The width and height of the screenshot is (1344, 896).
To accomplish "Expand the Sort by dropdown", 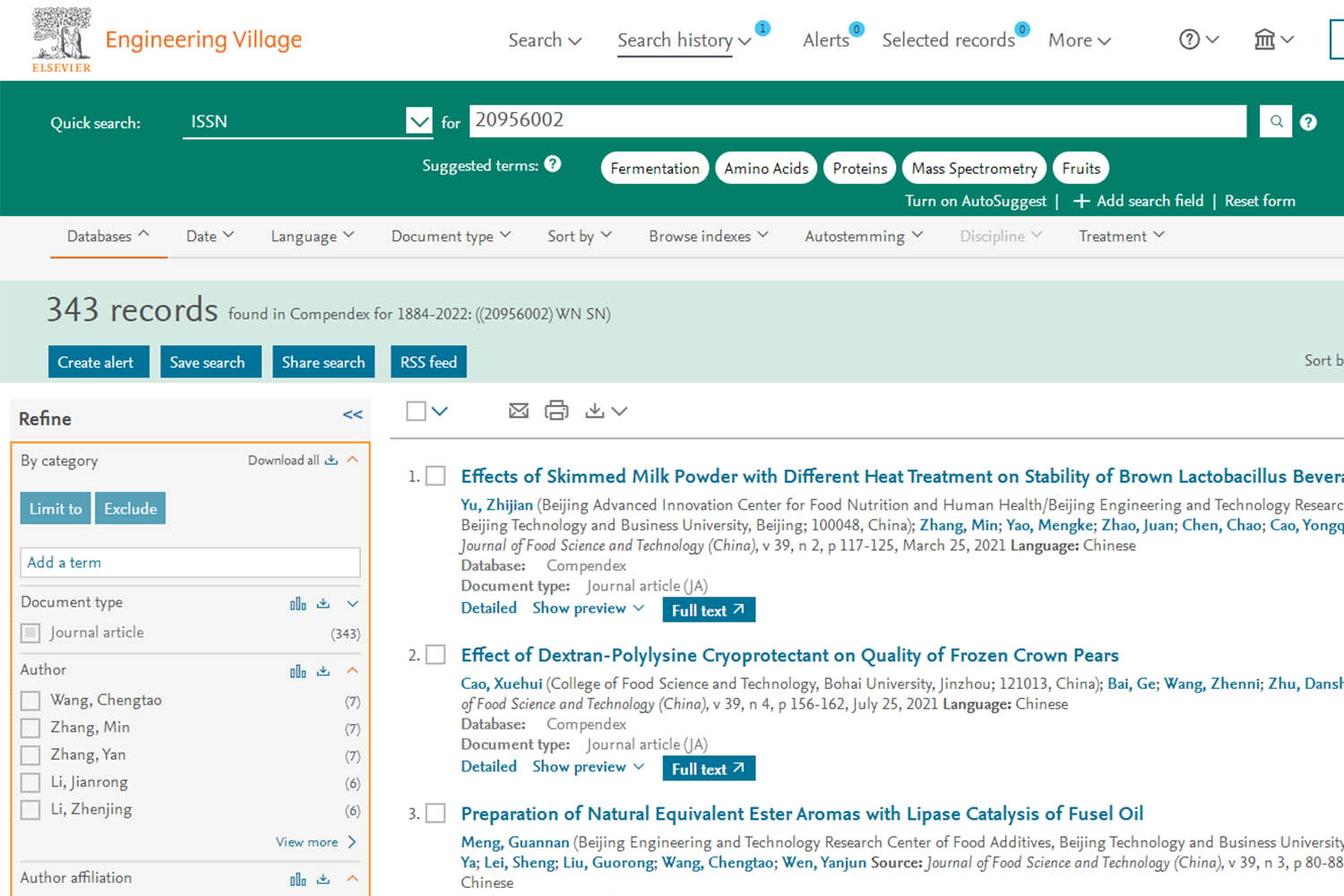I will pos(580,236).
